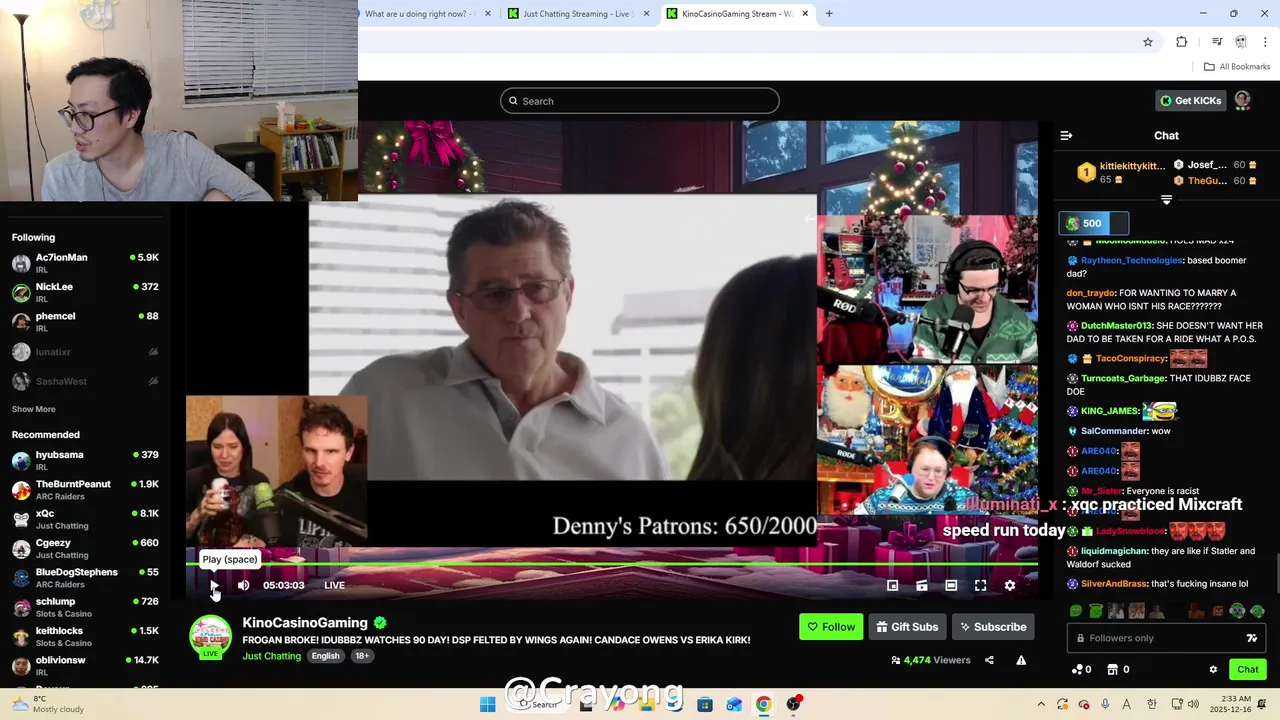Jump to LIVE in the player
Image resolution: width=1280 pixels, height=720 pixels.
pyautogui.click(x=334, y=585)
